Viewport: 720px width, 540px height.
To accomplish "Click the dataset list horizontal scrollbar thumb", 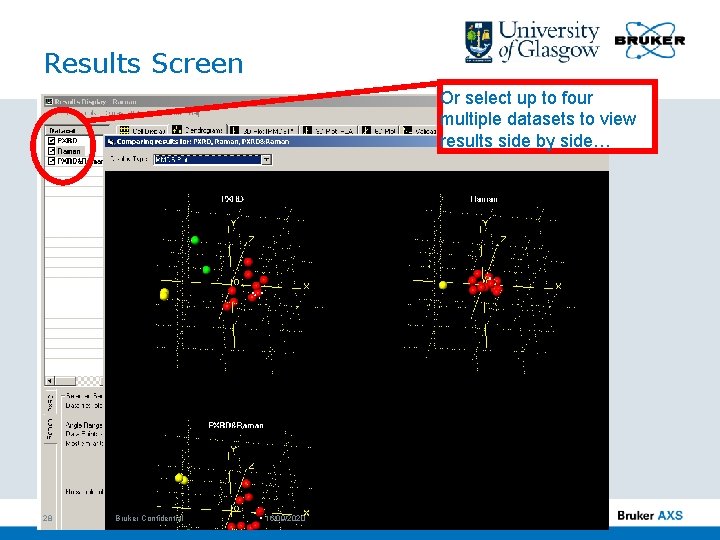I will click(x=65, y=381).
